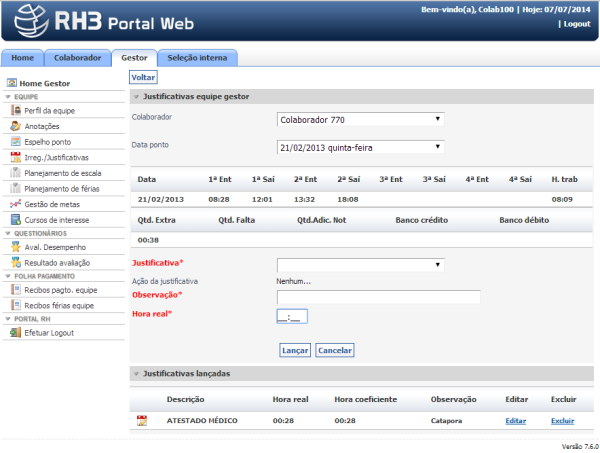Collapse the Justificativas lançadas section
The height and width of the screenshot is (453, 600).
[137, 374]
